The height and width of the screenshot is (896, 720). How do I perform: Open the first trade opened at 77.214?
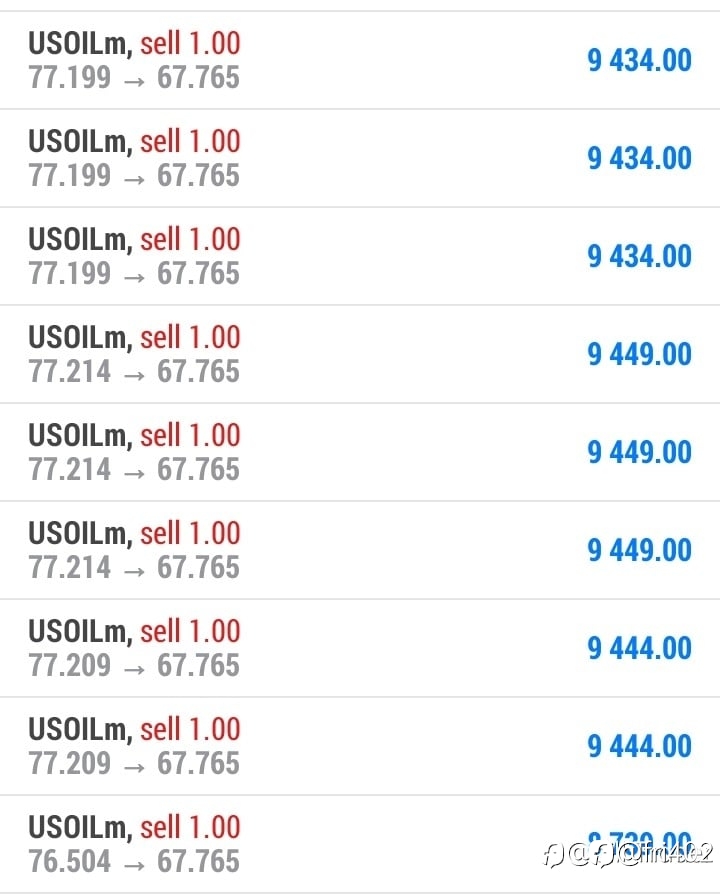click(360, 354)
